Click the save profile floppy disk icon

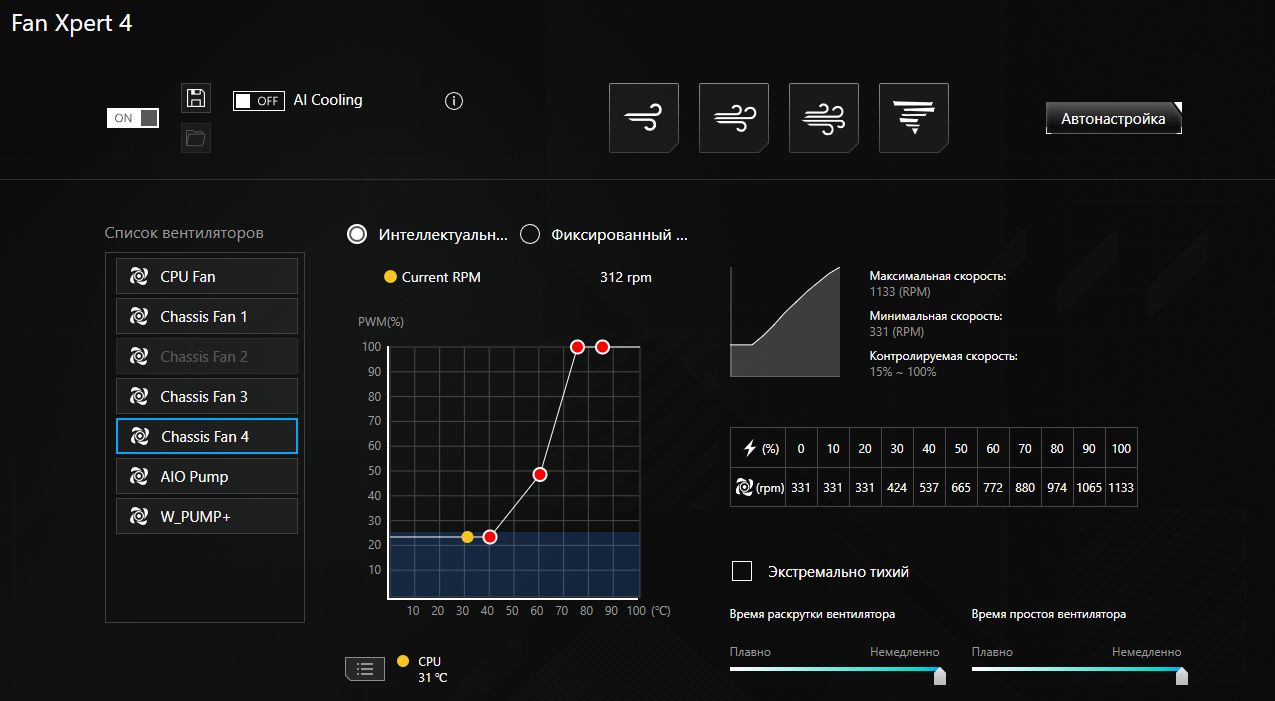pos(196,98)
